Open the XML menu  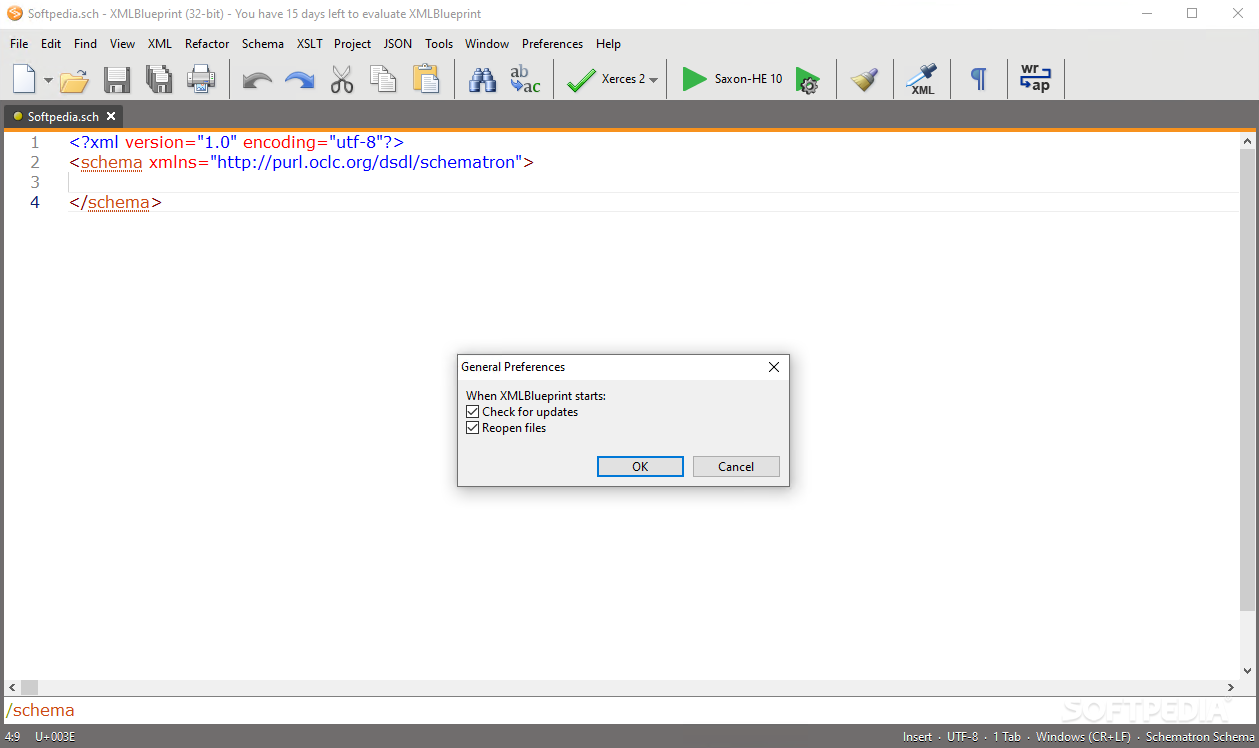(160, 44)
